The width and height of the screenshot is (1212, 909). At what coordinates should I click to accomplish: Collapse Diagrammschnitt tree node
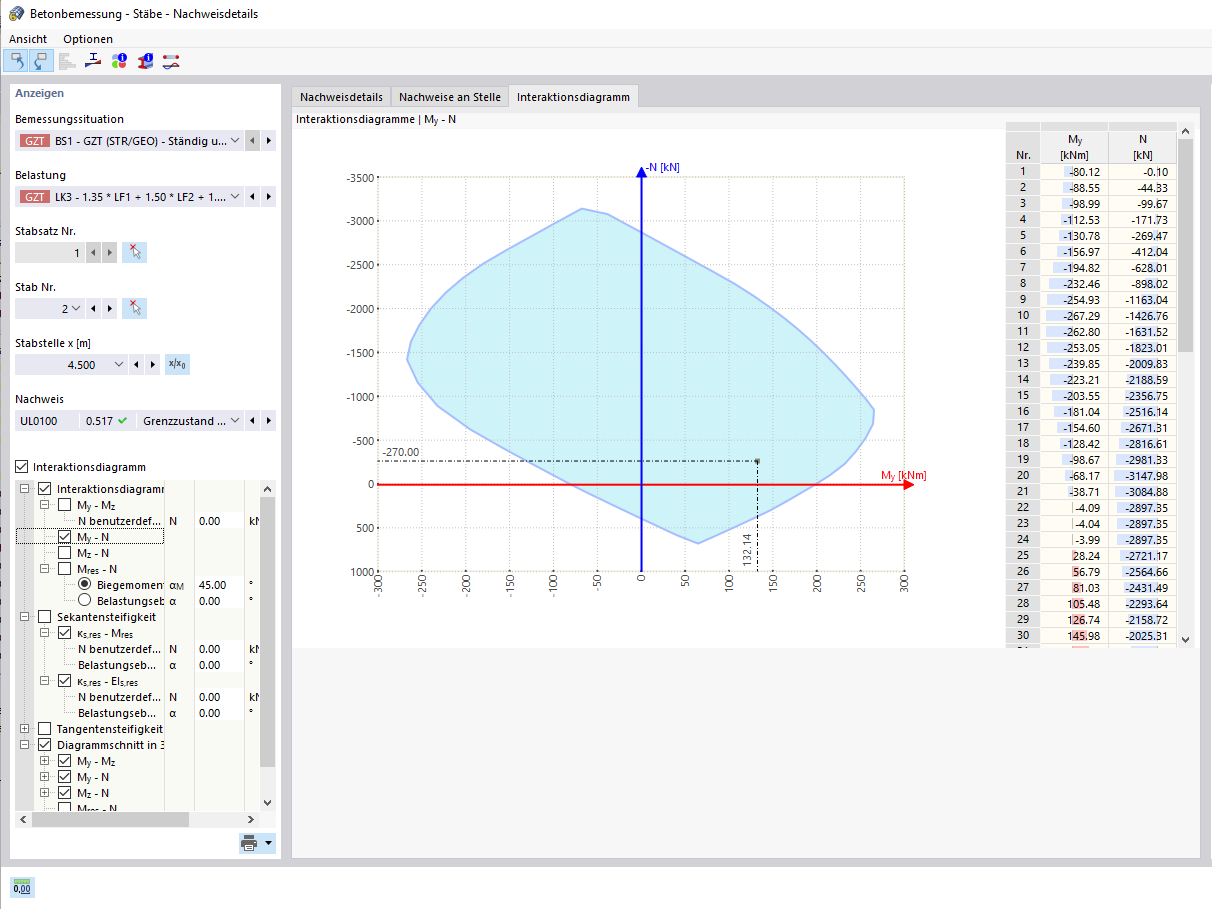click(x=25, y=745)
